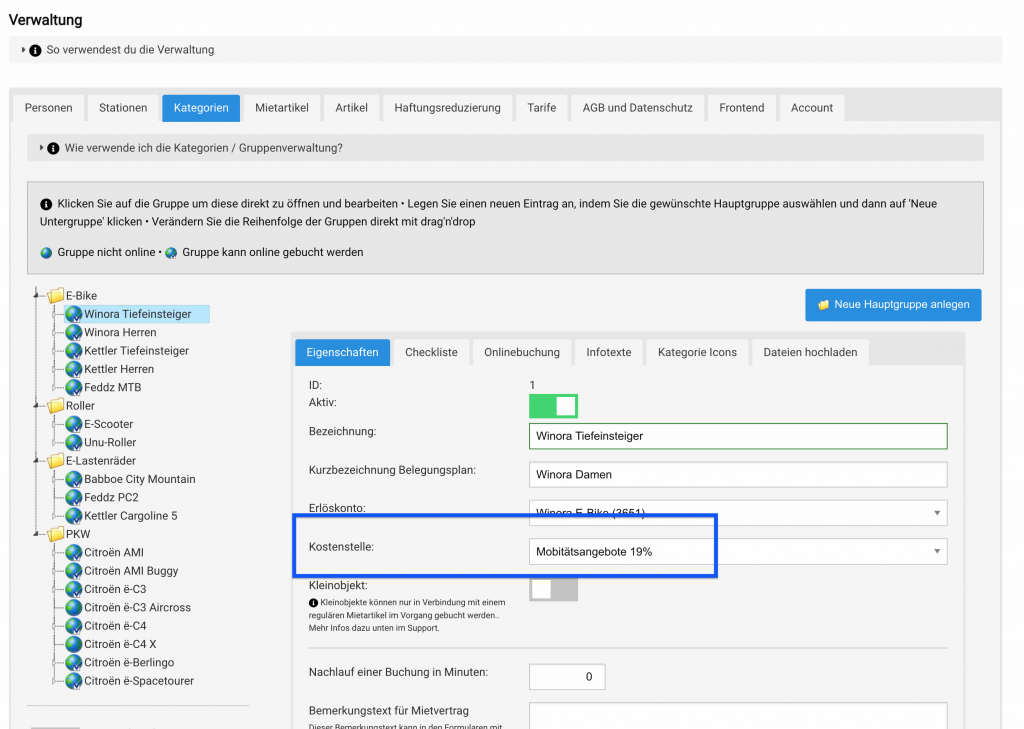The width and height of the screenshot is (1024, 729).
Task: Select Citroën ë-C3 tree entry
Action: pos(115,589)
